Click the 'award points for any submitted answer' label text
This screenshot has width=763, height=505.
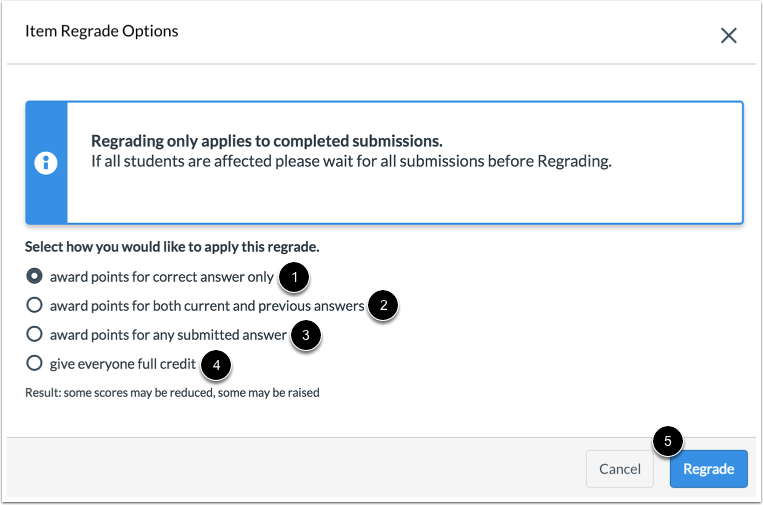168,335
